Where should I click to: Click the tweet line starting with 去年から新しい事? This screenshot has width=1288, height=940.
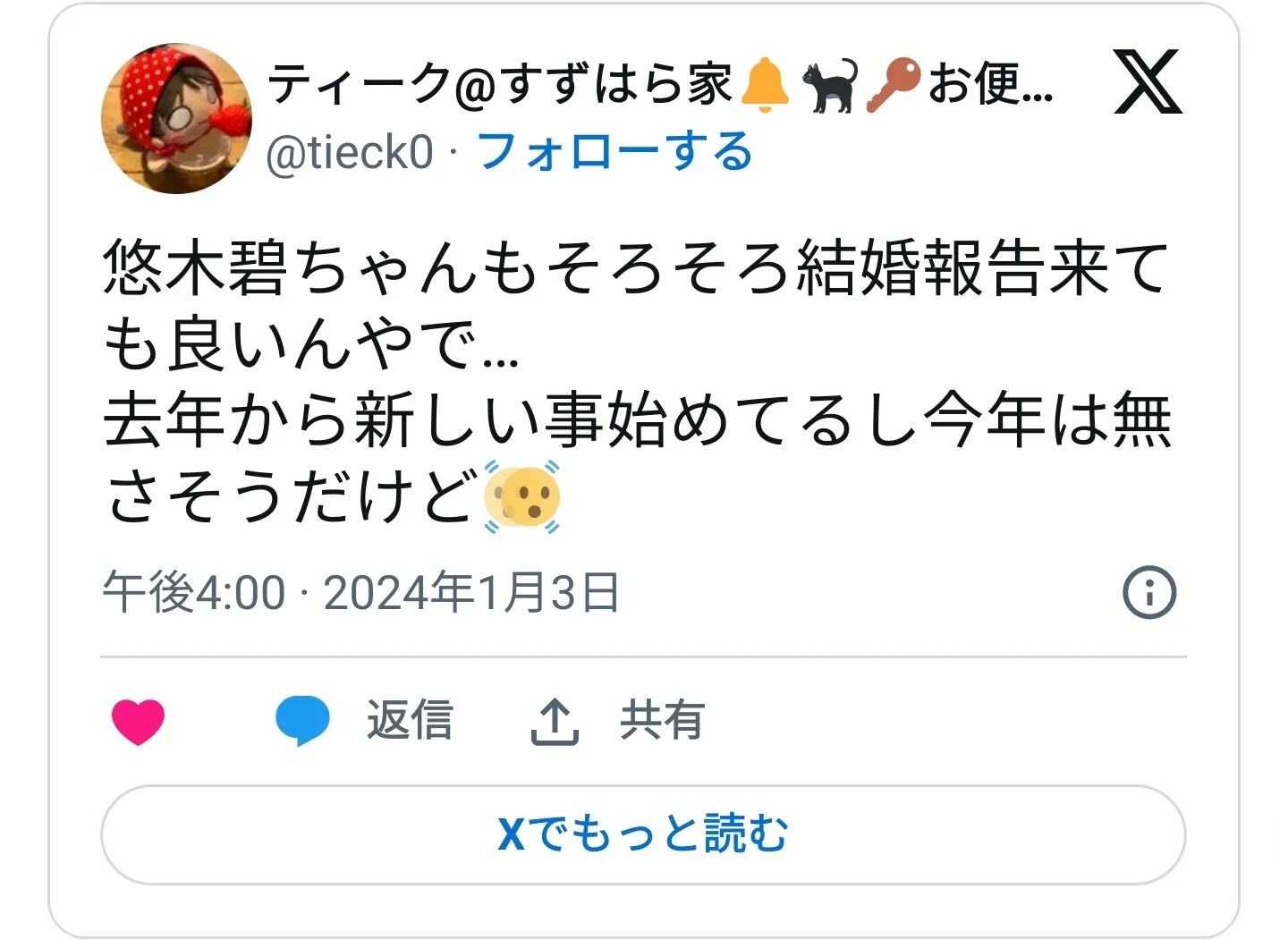(x=637, y=420)
